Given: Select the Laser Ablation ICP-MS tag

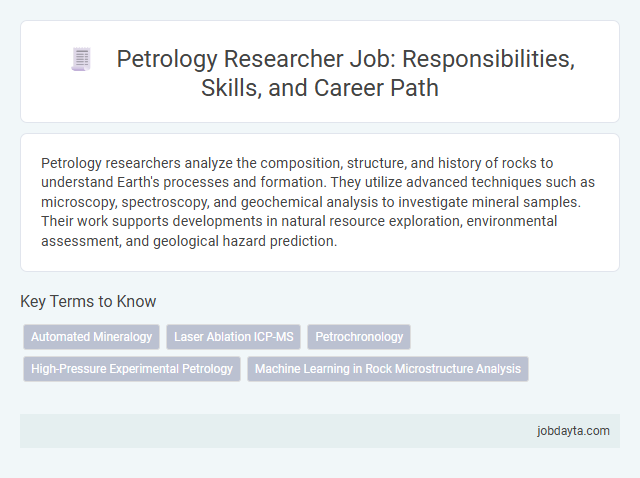Looking at the screenshot, I should pyautogui.click(x=233, y=337).
